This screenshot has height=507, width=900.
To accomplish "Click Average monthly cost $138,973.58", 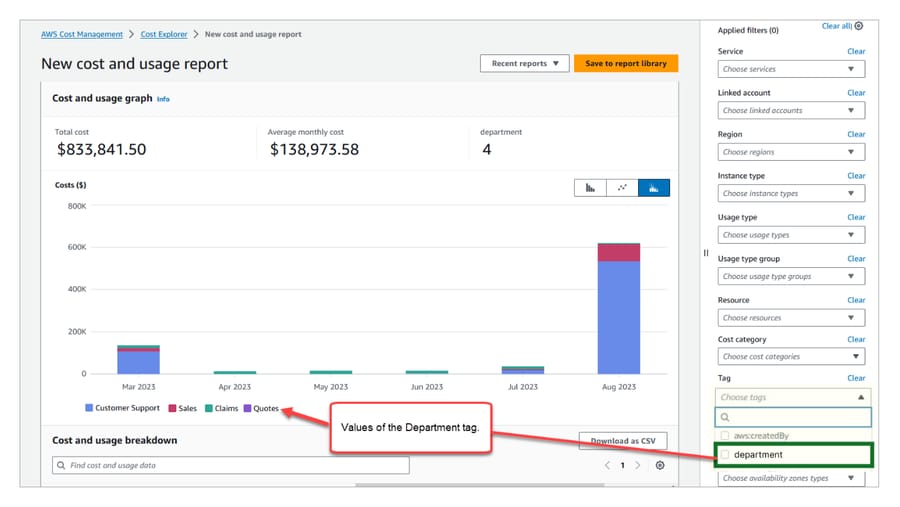I will (315, 149).
